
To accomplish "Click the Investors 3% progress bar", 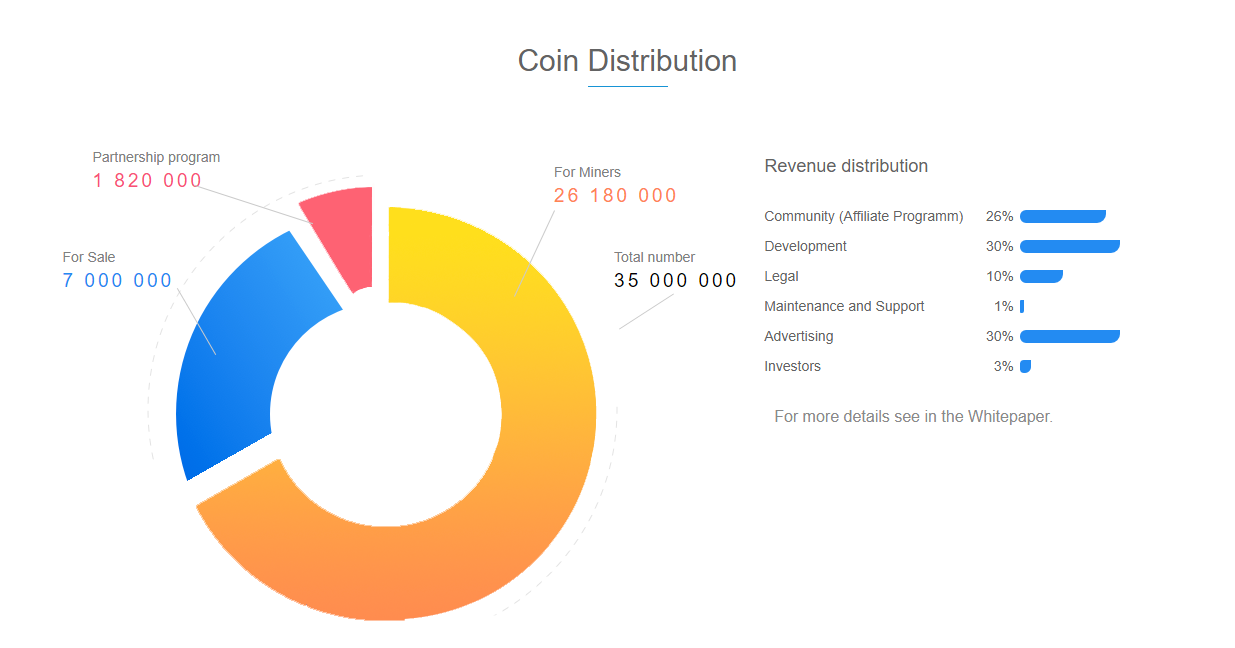I will coord(1025,366).
